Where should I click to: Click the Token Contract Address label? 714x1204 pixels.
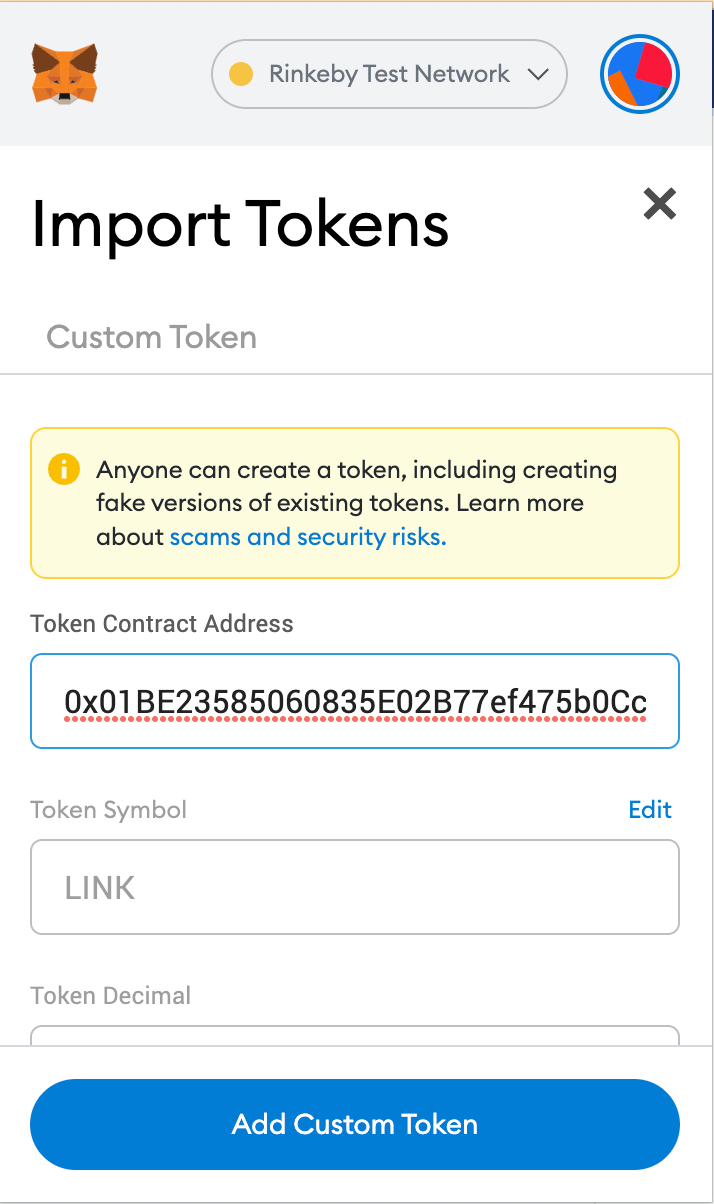point(162,624)
